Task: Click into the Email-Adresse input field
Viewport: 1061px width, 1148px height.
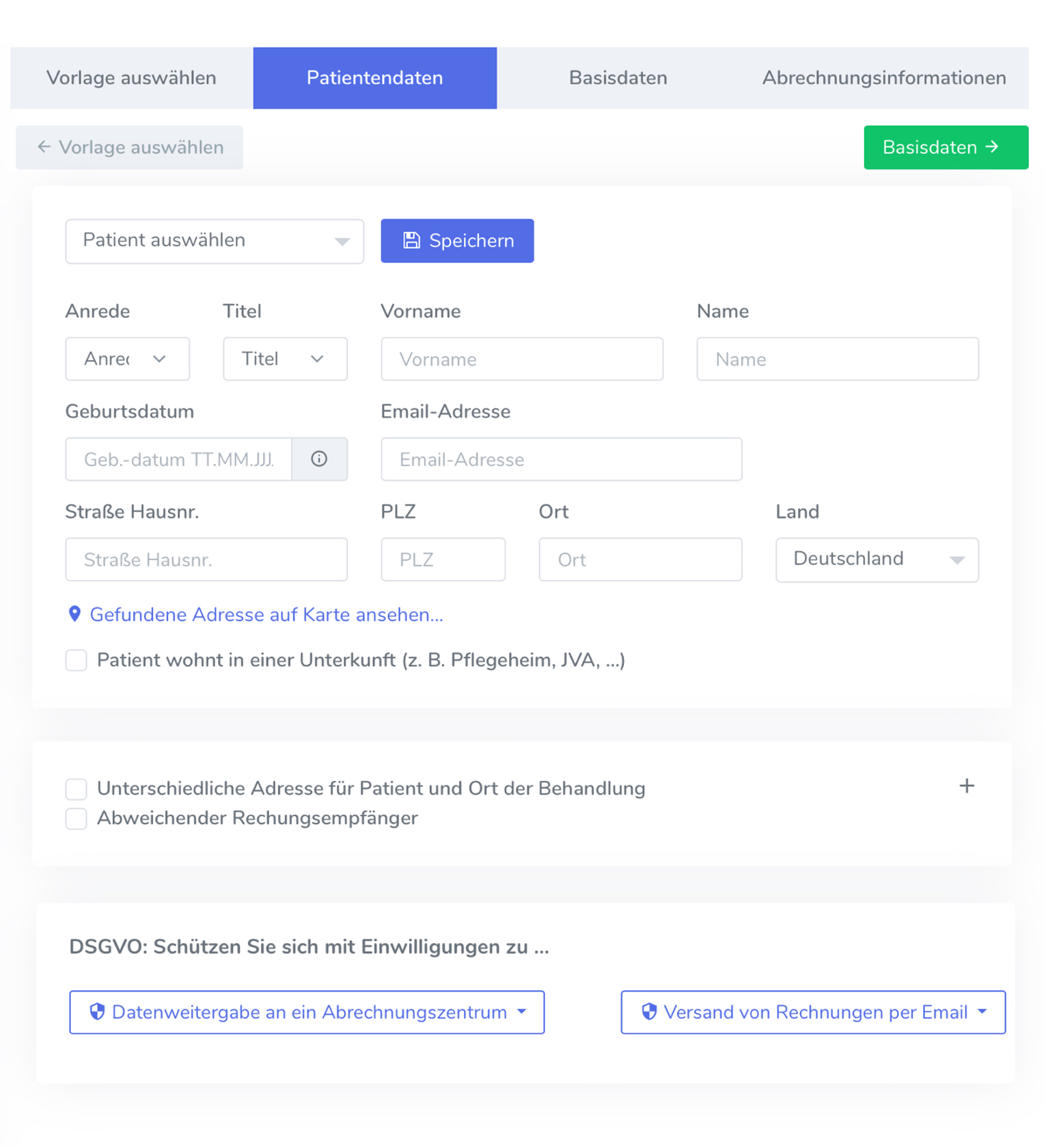Action: [x=562, y=459]
